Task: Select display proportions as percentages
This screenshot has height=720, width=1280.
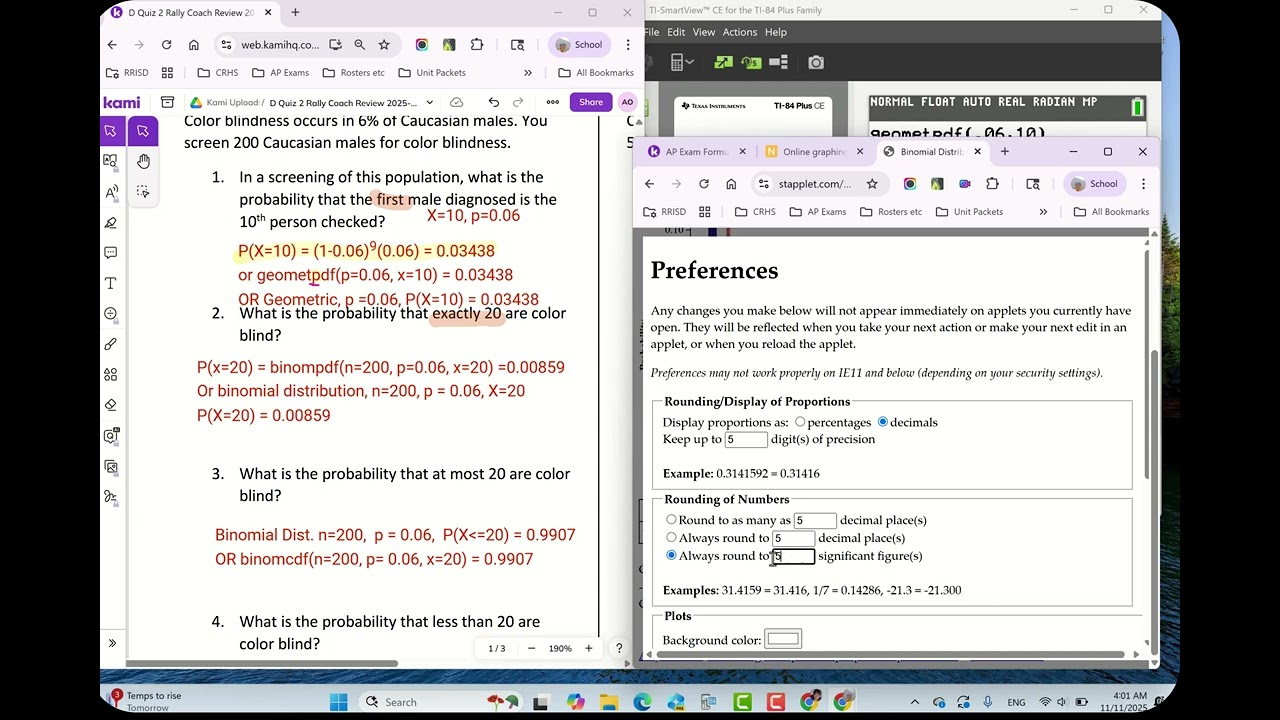Action: tap(800, 422)
